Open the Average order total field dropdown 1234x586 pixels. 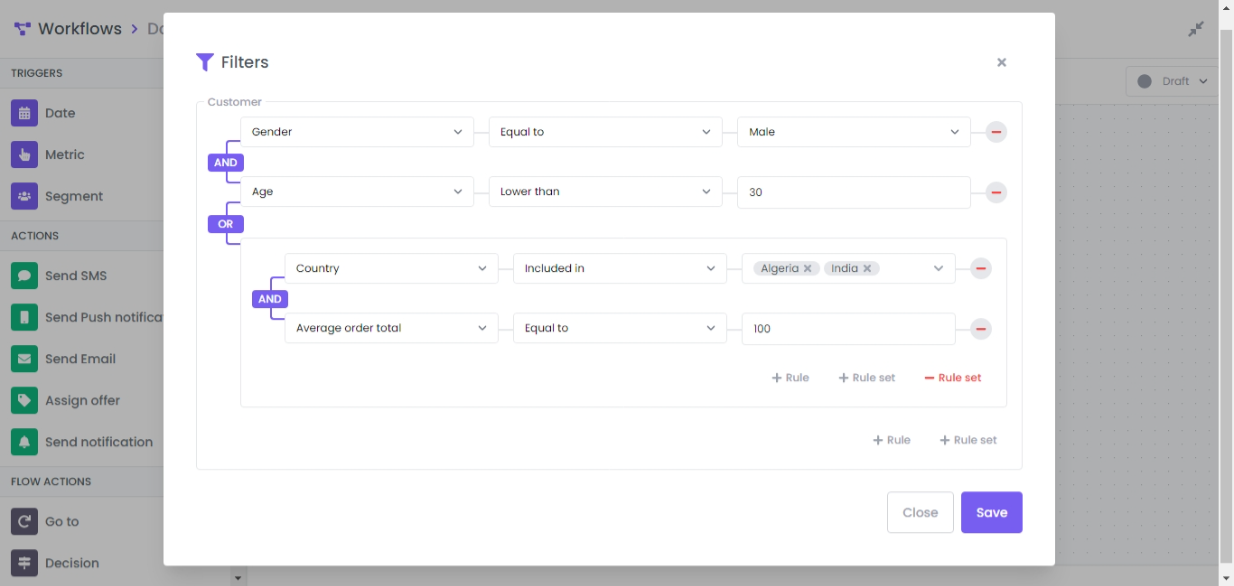pyautogui.click(x=391, y=328)
